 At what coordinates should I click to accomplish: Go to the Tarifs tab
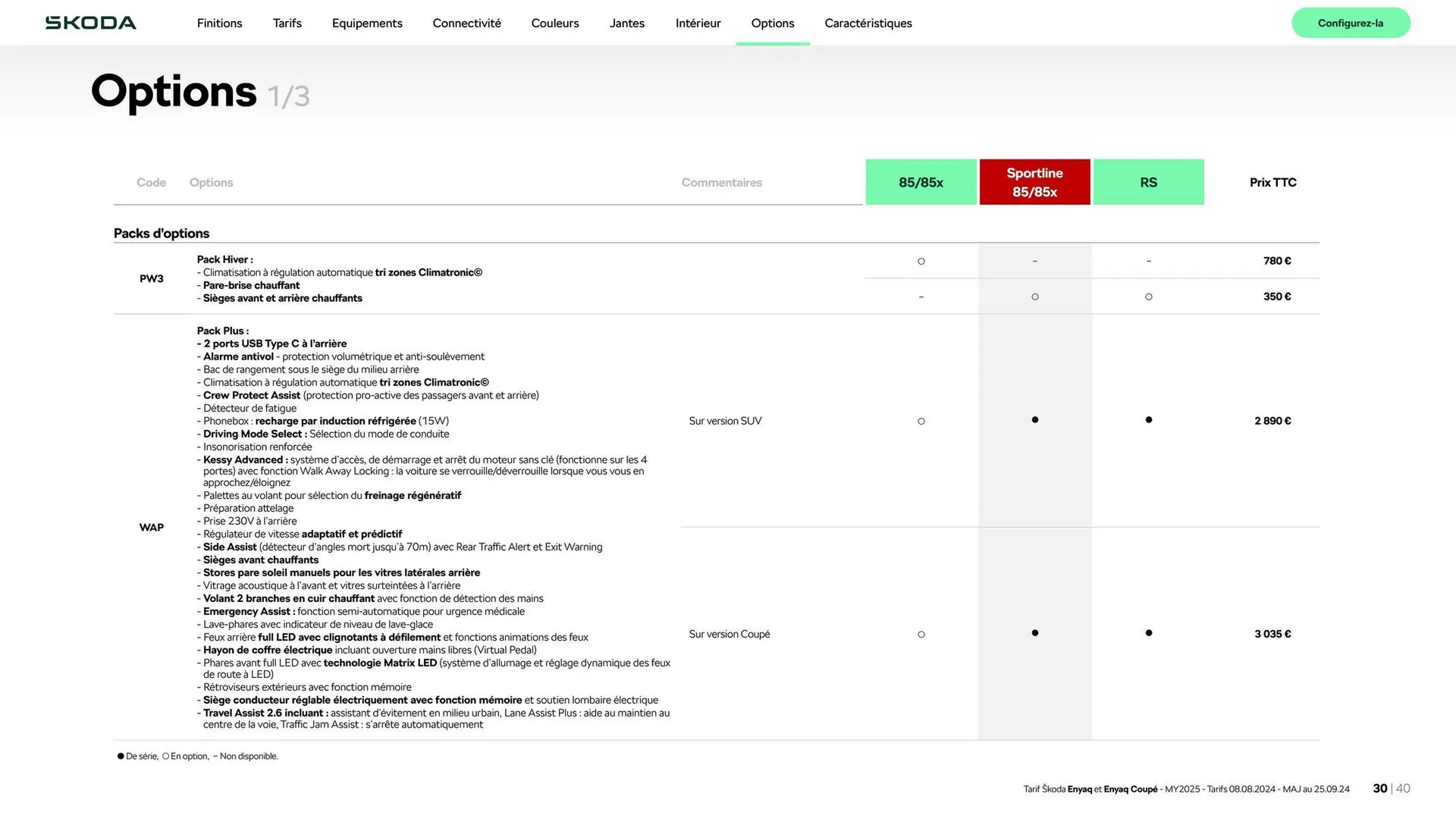(287, 23)
